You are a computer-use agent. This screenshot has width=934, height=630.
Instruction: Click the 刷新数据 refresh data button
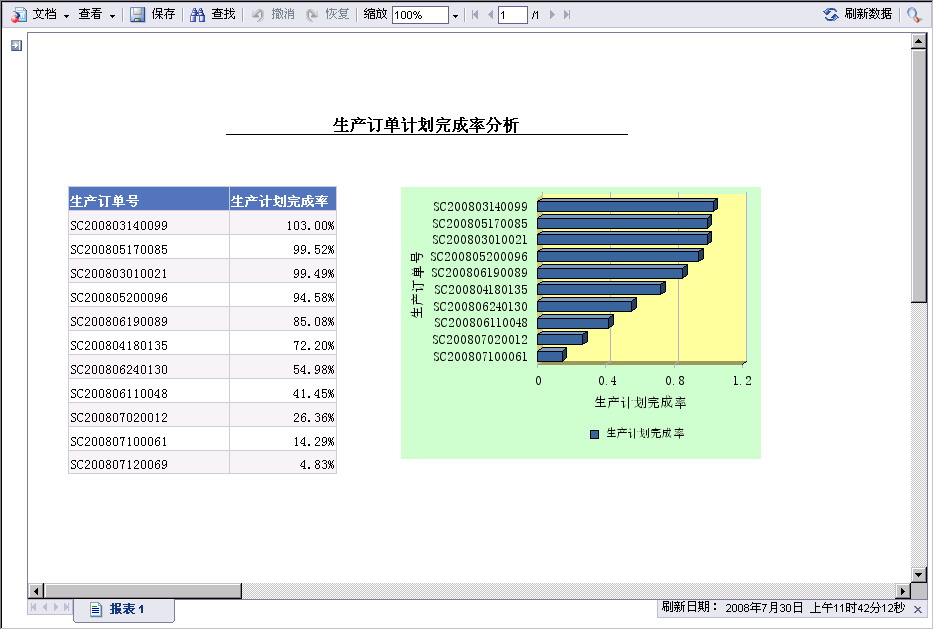pyautogui.click(x=858, y=14)
